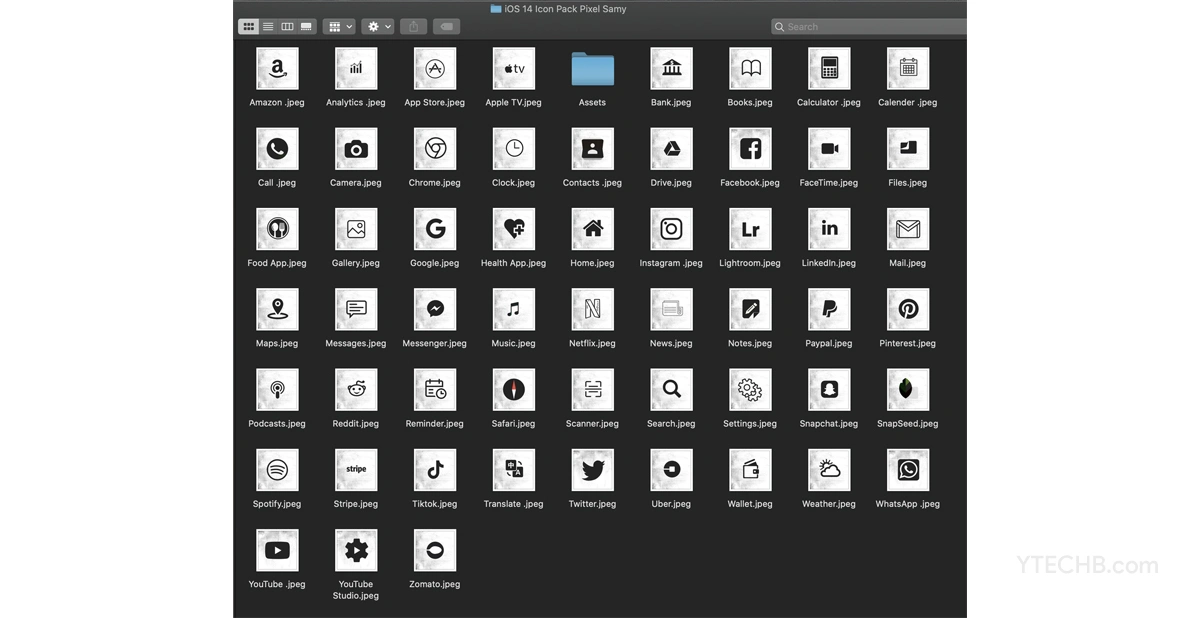
Task: Select the Tiktok.jpeg icon
Action: click(x=435, y=470)
